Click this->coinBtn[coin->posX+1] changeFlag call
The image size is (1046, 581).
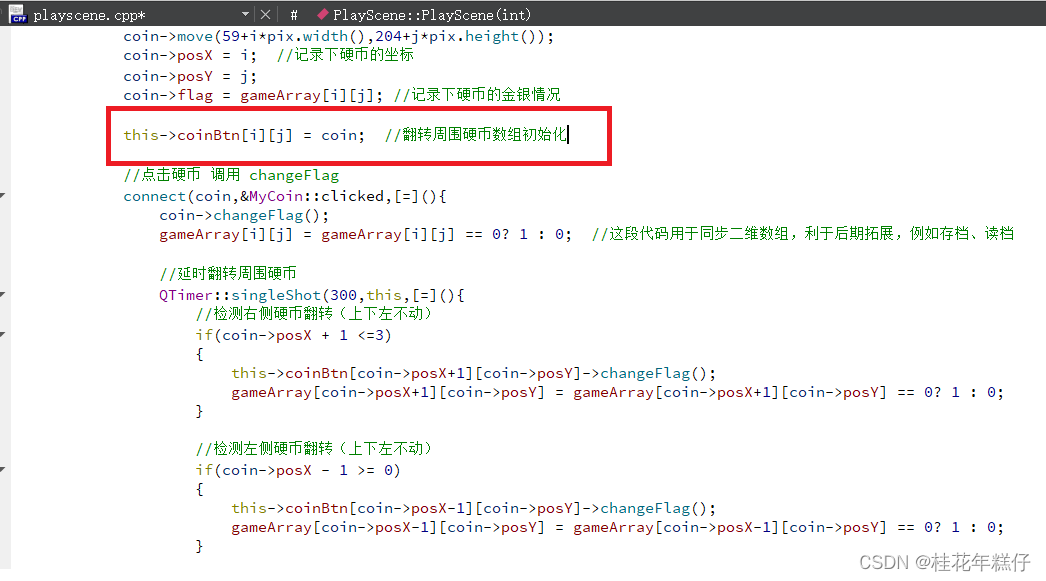click(x=474, y=373)
